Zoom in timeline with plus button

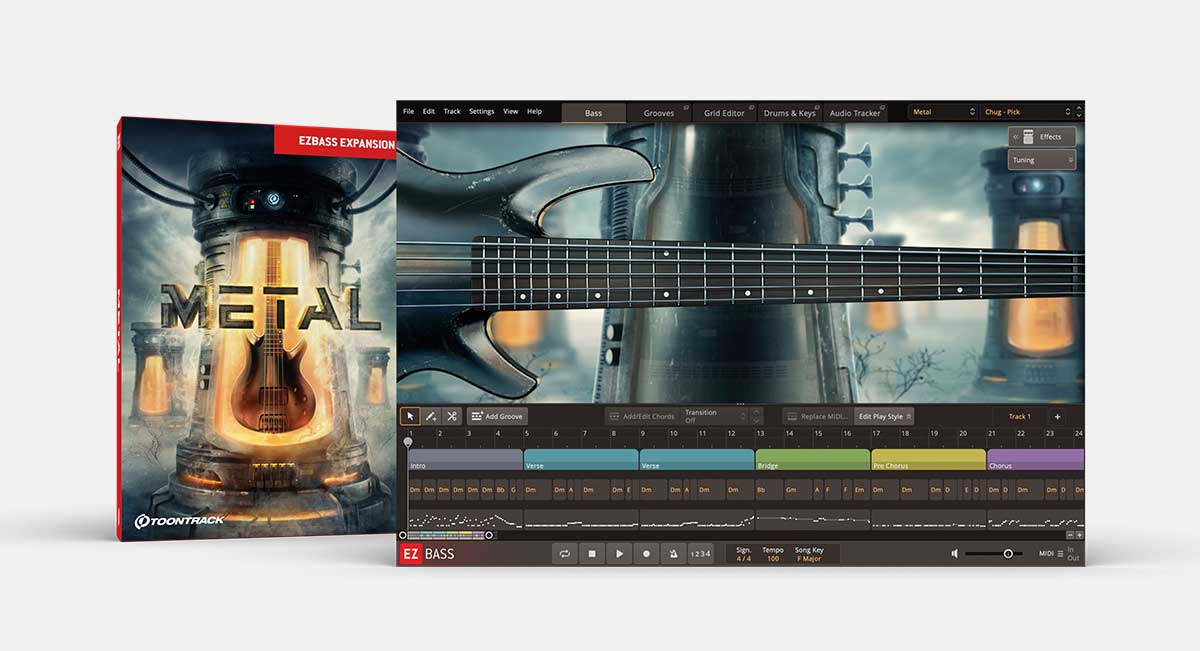[1079, 535]
